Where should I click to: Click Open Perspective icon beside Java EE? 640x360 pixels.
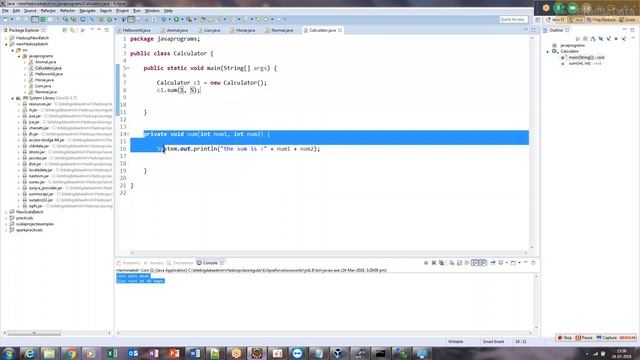(x=538, y=20)
